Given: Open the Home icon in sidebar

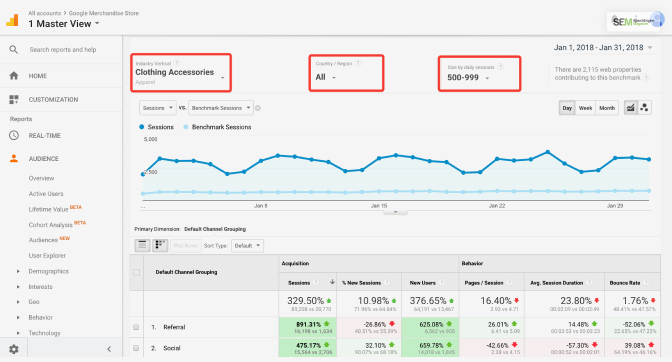Looking at the screenshot, I should coord(14,76).
